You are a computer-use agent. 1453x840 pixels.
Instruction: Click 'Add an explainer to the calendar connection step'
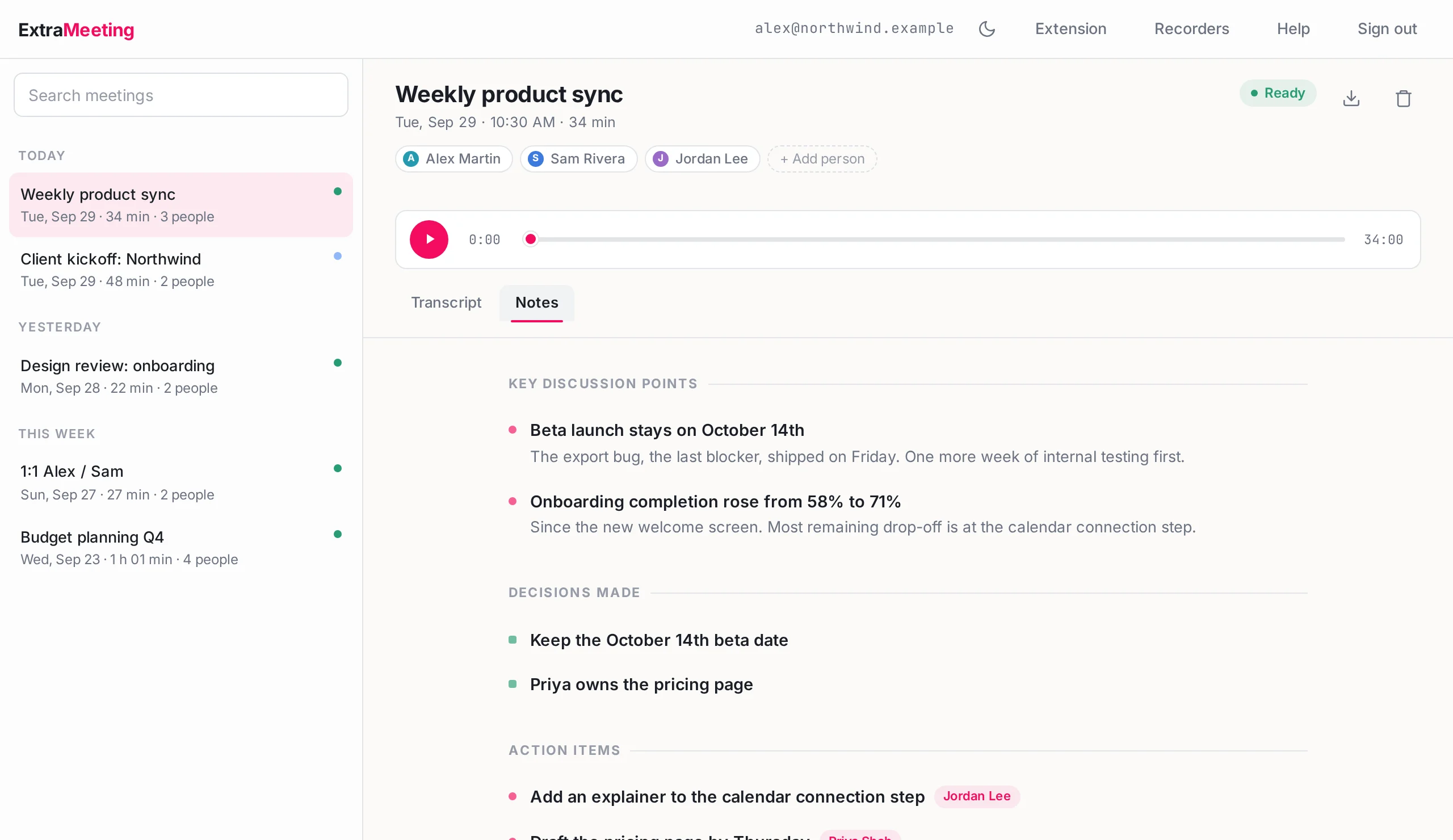[x=726, y=797]
